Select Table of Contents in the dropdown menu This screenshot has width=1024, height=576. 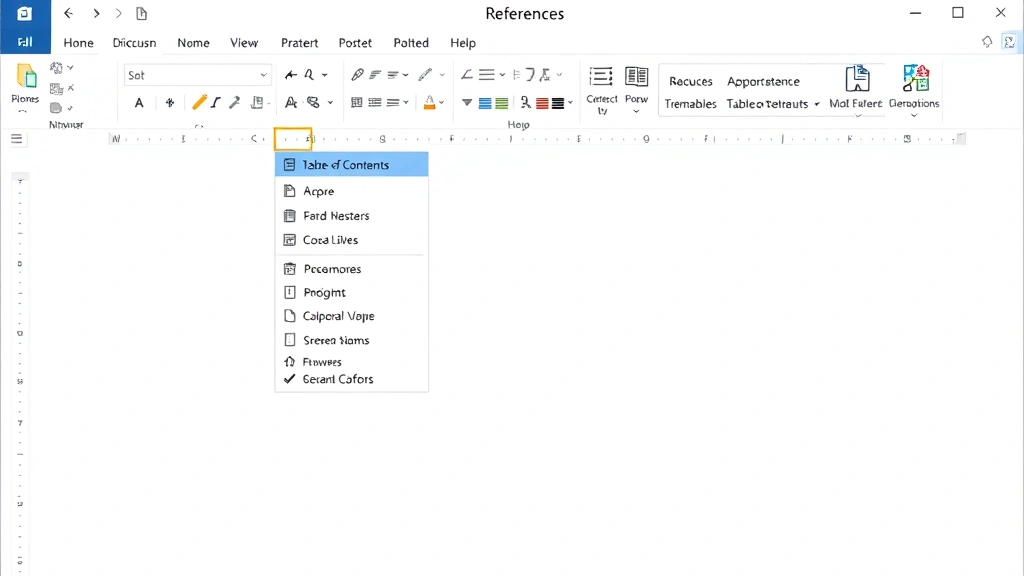point(351,164)
